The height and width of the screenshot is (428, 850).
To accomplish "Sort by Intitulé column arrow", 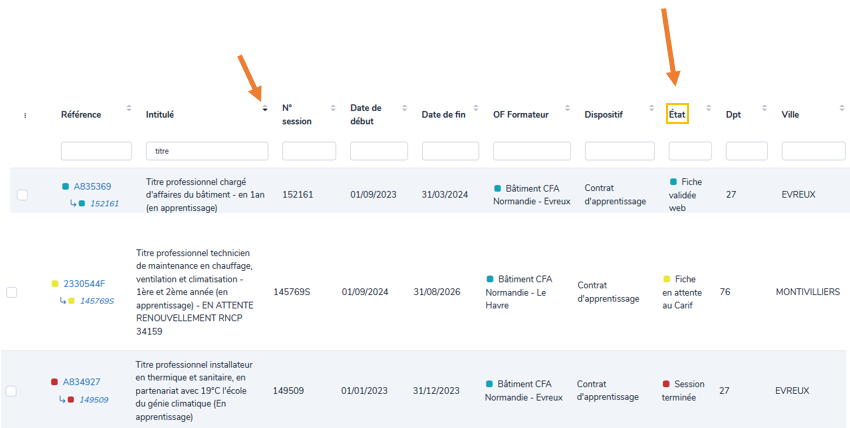I will pyautogui.click(x=265, y=108).
